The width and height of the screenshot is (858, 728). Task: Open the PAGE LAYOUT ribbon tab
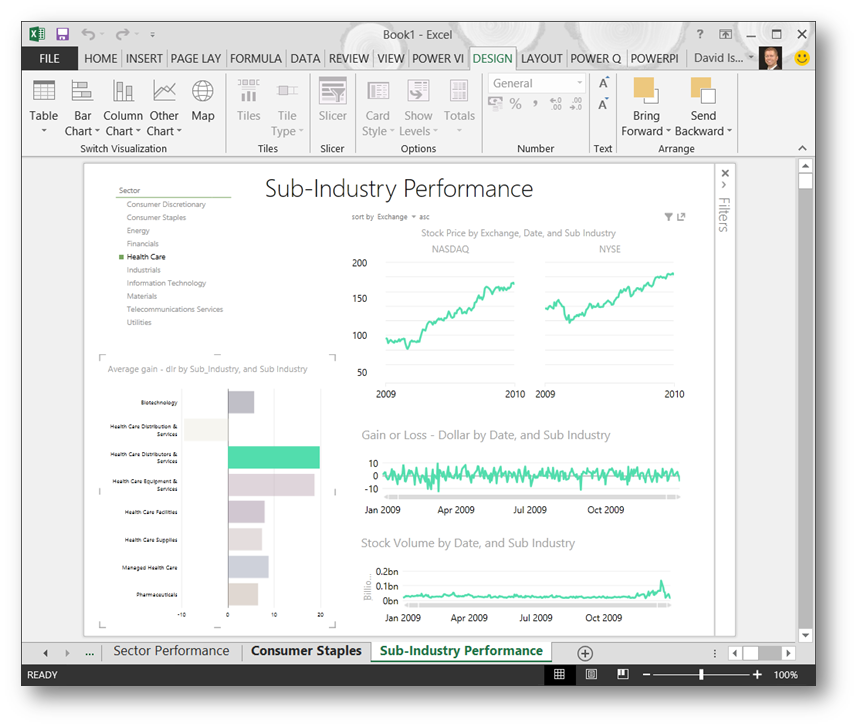pos(195,59)
